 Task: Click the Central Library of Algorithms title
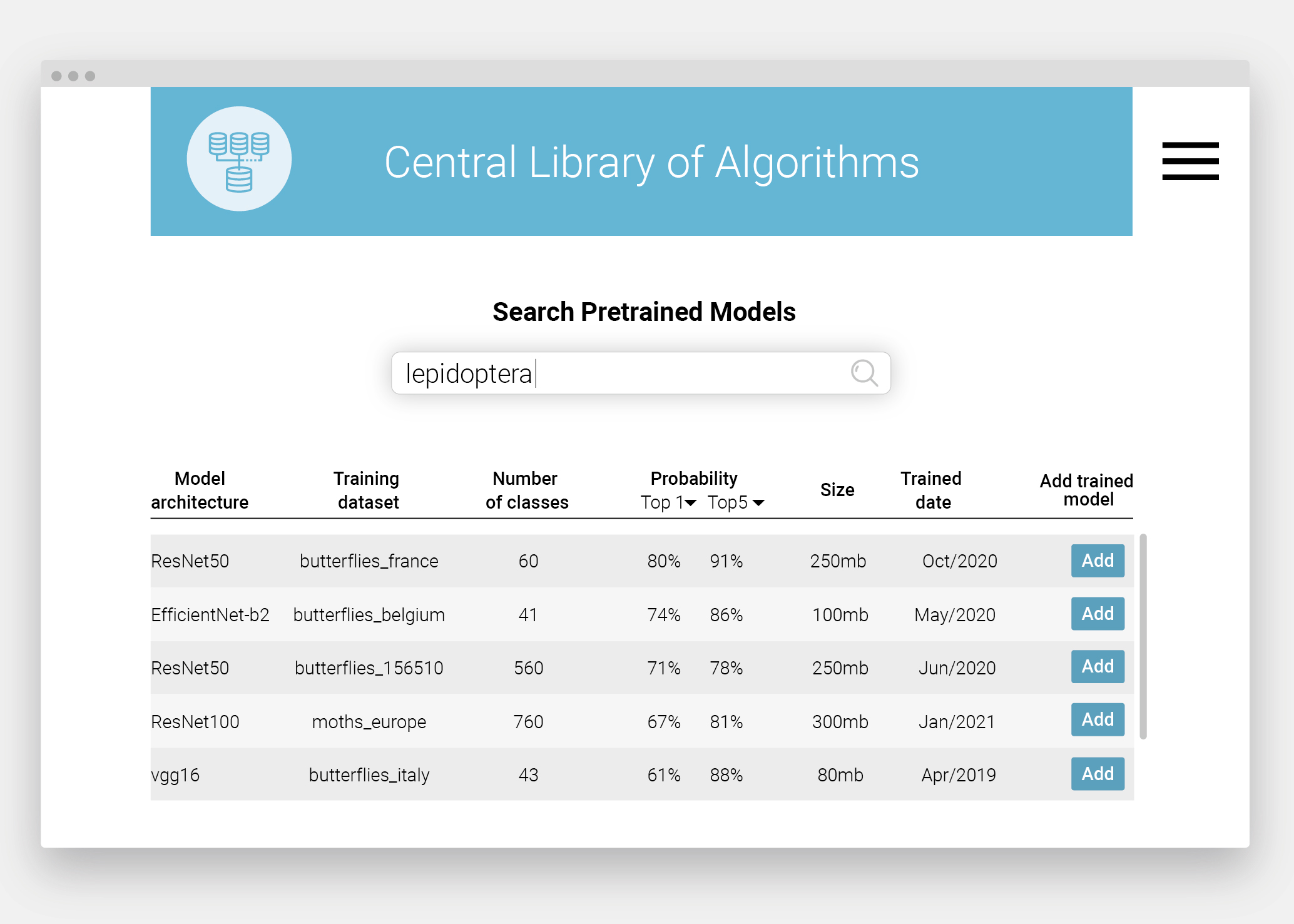click(651, 163)
